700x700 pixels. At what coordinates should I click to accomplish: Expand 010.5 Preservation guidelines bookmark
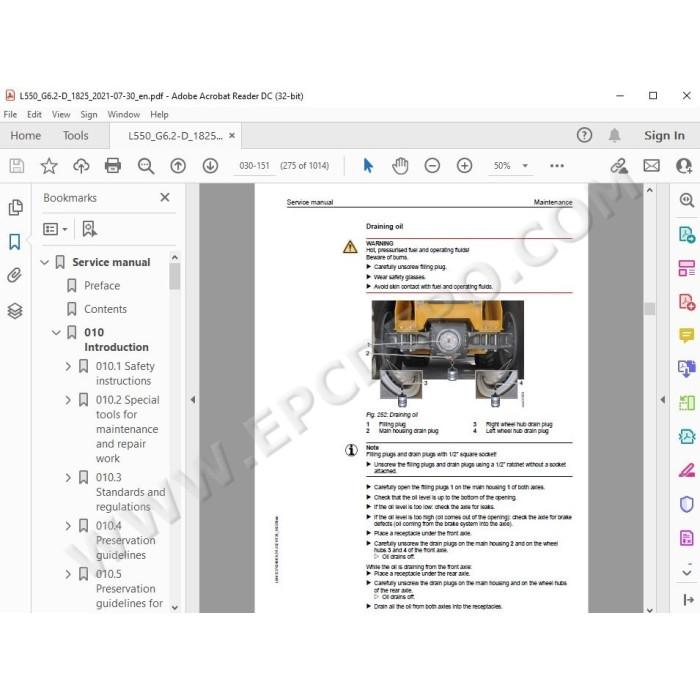[x=68, y=574]
